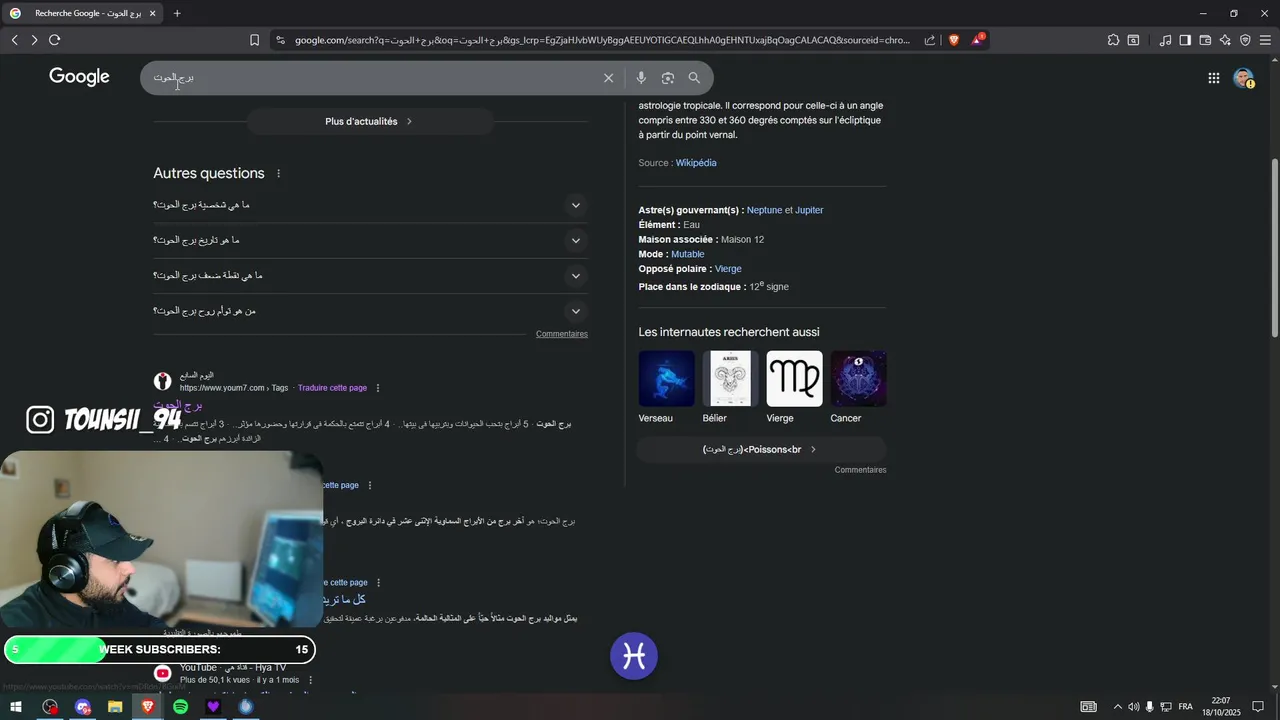Open the youm7 برج الحوت result title

click(178, 405)
